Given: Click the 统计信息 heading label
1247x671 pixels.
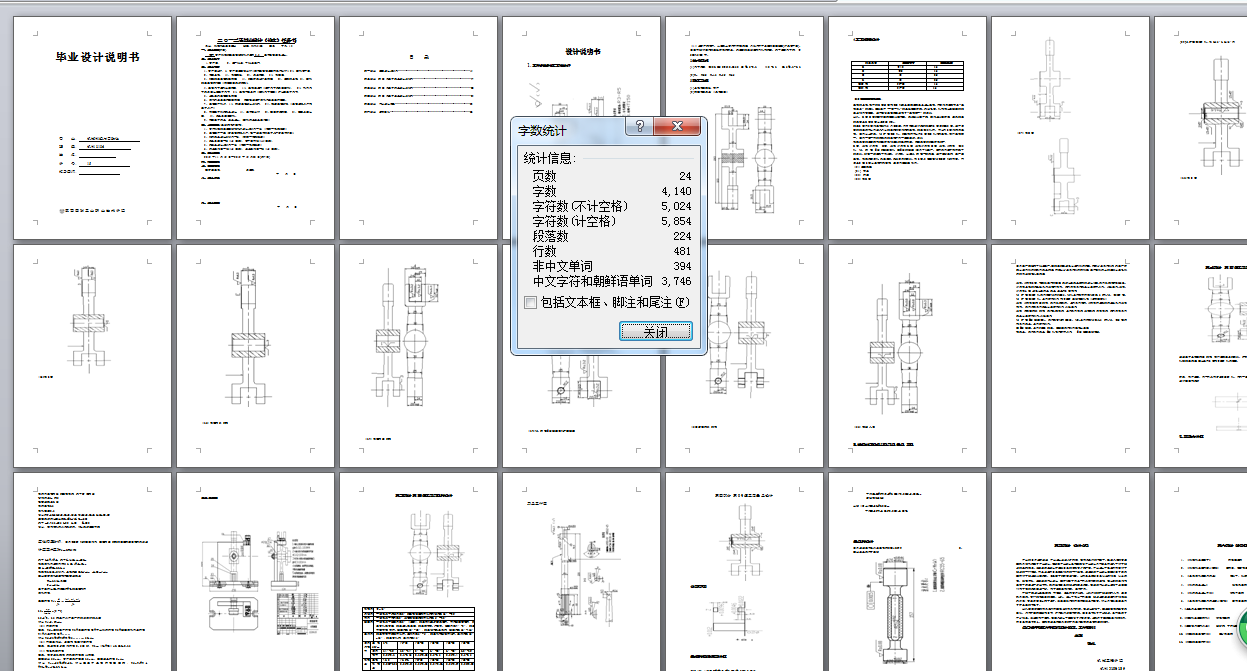Looking at the screenshot, I should click(550, 158).
